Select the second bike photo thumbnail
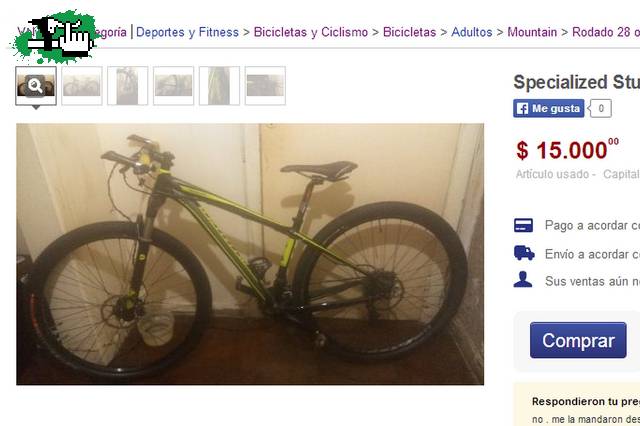This screenshot has height=426, width=640. [x=82, y=86]
